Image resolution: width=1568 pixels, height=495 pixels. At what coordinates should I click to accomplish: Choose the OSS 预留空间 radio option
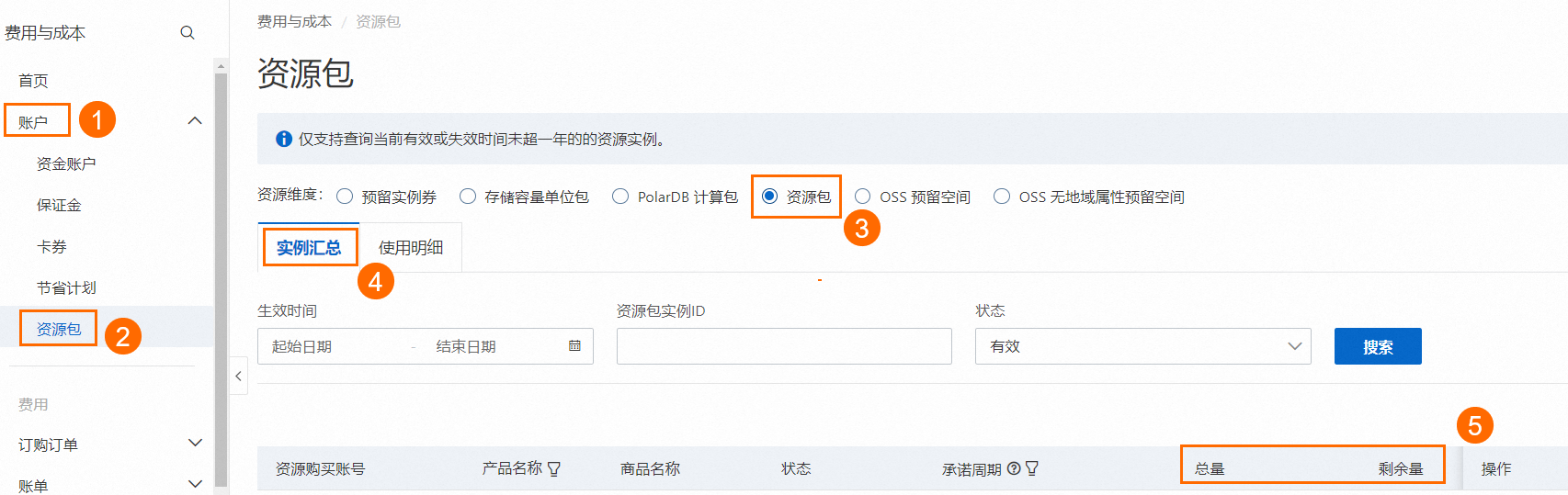[863, 197]
